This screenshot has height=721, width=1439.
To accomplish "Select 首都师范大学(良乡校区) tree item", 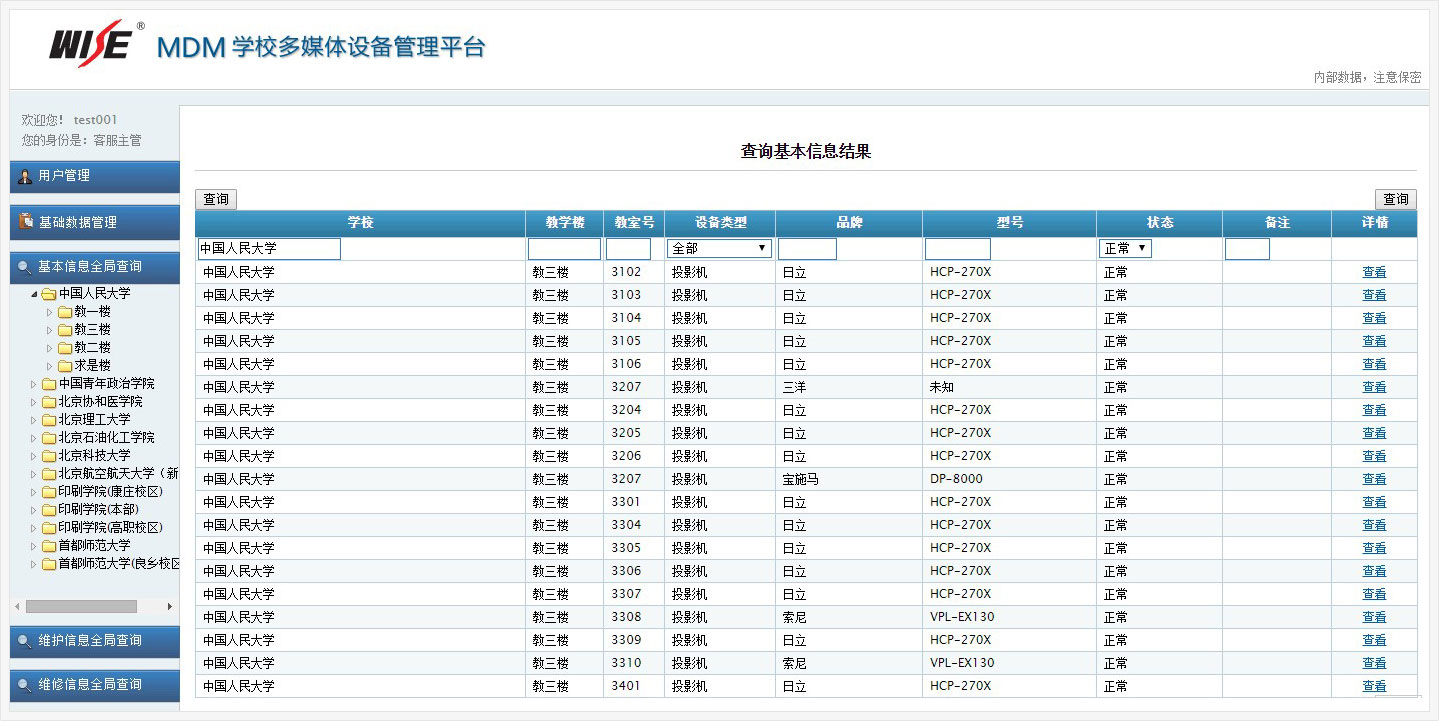I will (x=118, y=564).
